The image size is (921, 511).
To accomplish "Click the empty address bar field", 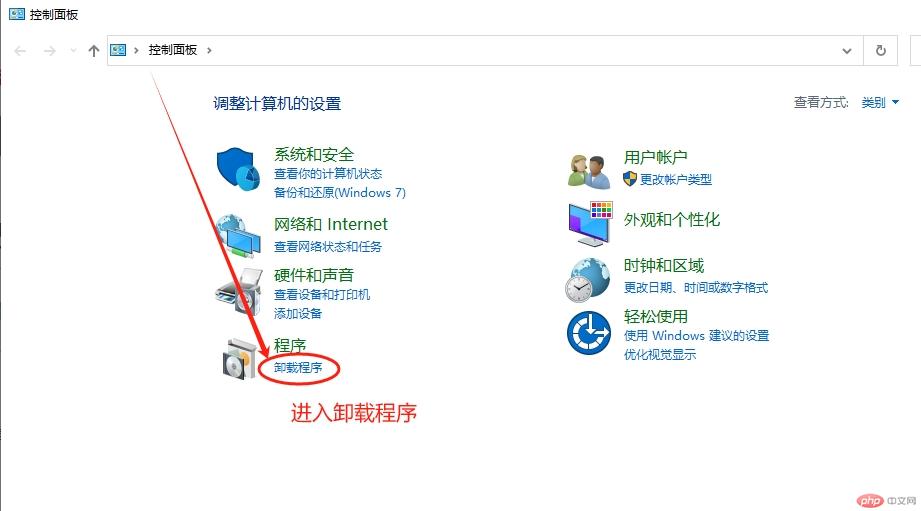I will tap(523, 51).
